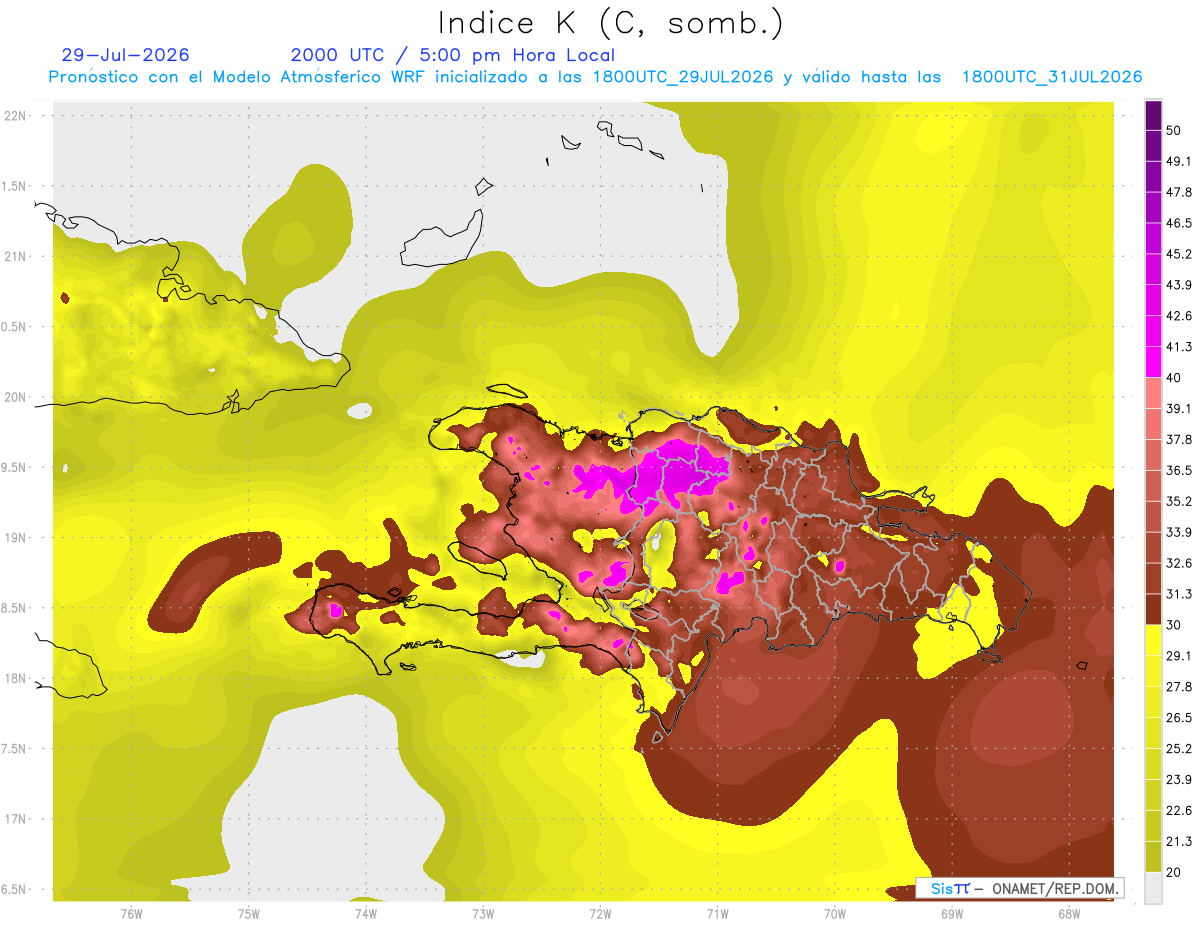Pick the dark brown legend band between 30 and 31.3
This screenshot has width=1200, height=927.
pyautogui.click(x=1153, y=609)
